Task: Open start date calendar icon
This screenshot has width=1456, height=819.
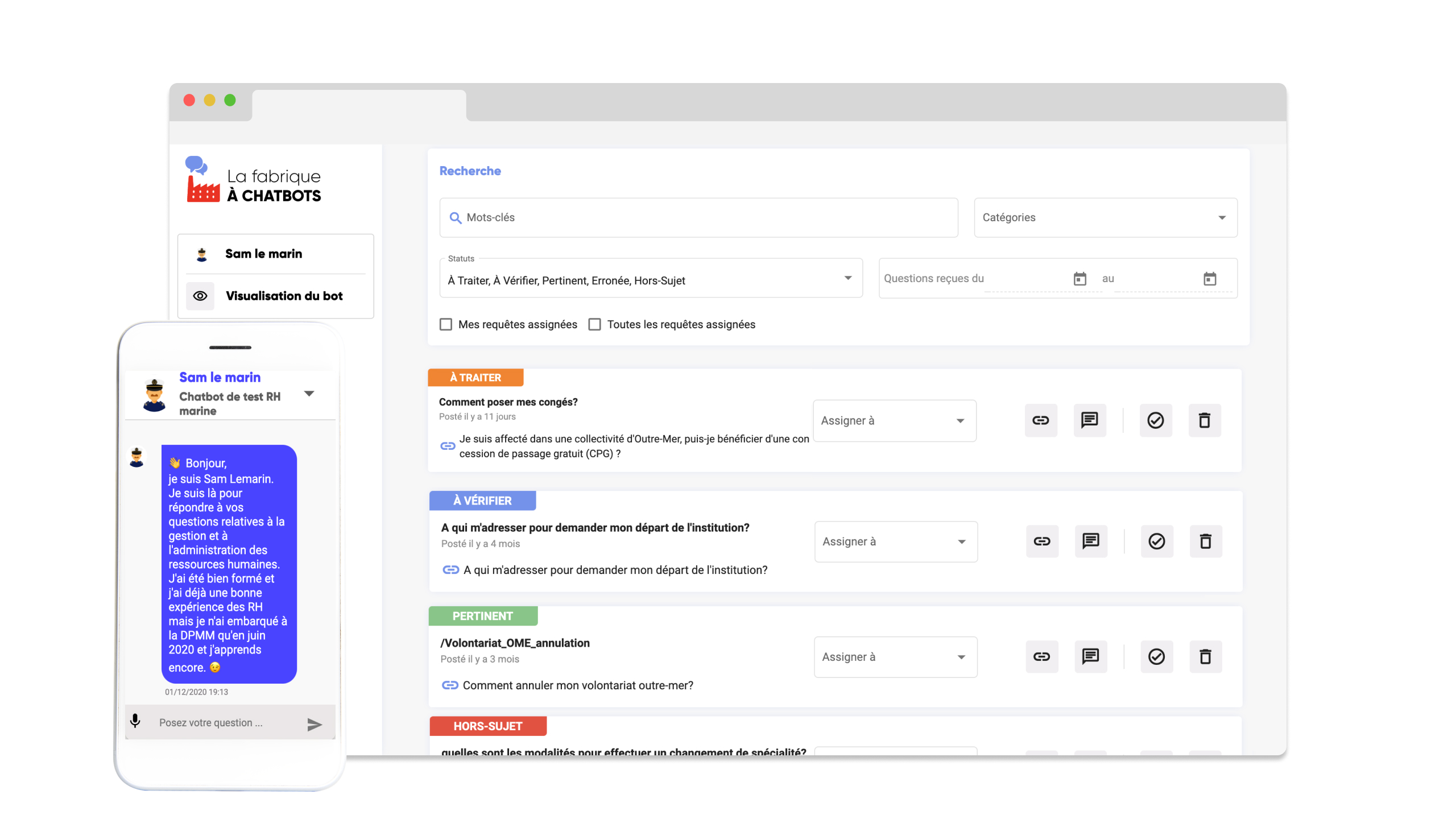Action: 1079,279
